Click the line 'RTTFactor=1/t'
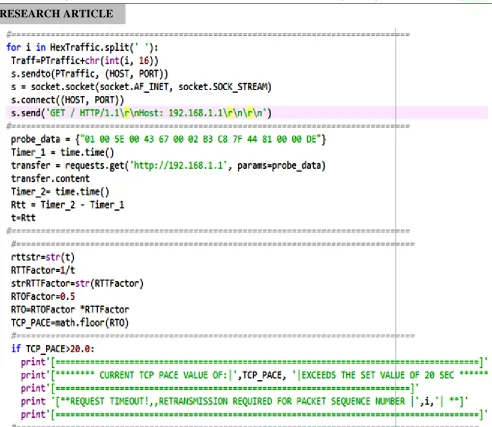492x427 pixels. 43,270
